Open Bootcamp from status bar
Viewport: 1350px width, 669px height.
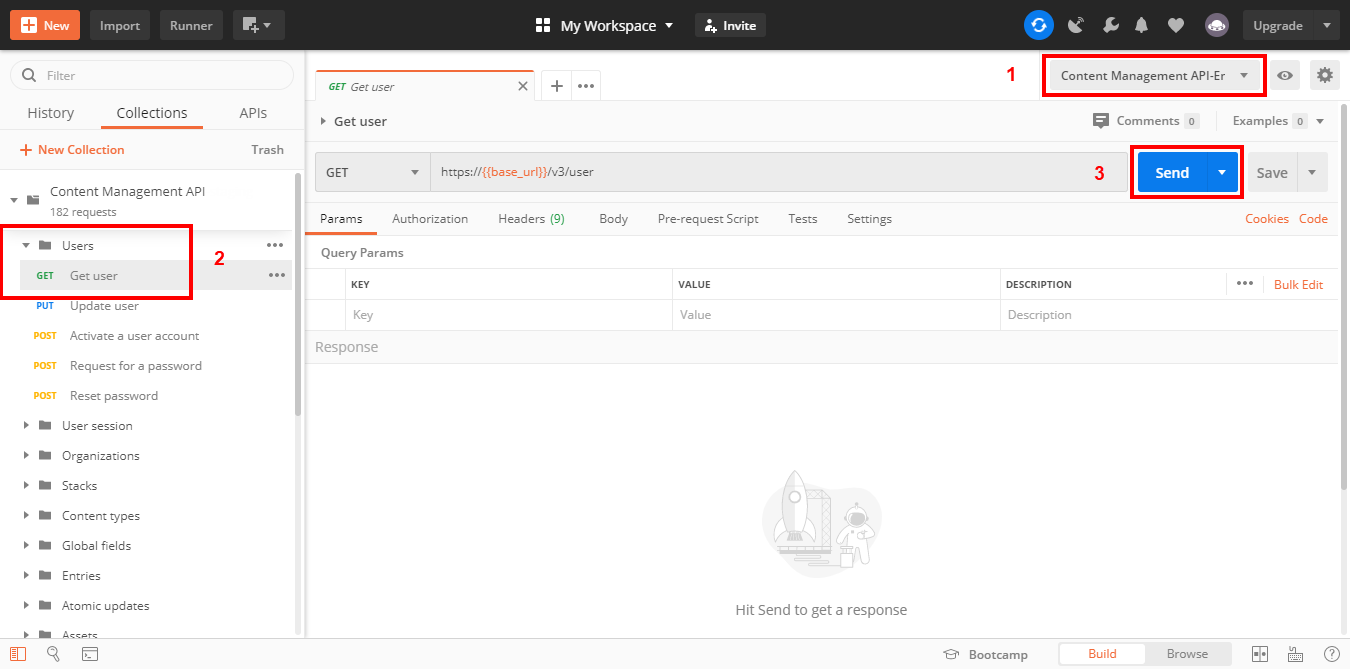(x=986, y=654)
